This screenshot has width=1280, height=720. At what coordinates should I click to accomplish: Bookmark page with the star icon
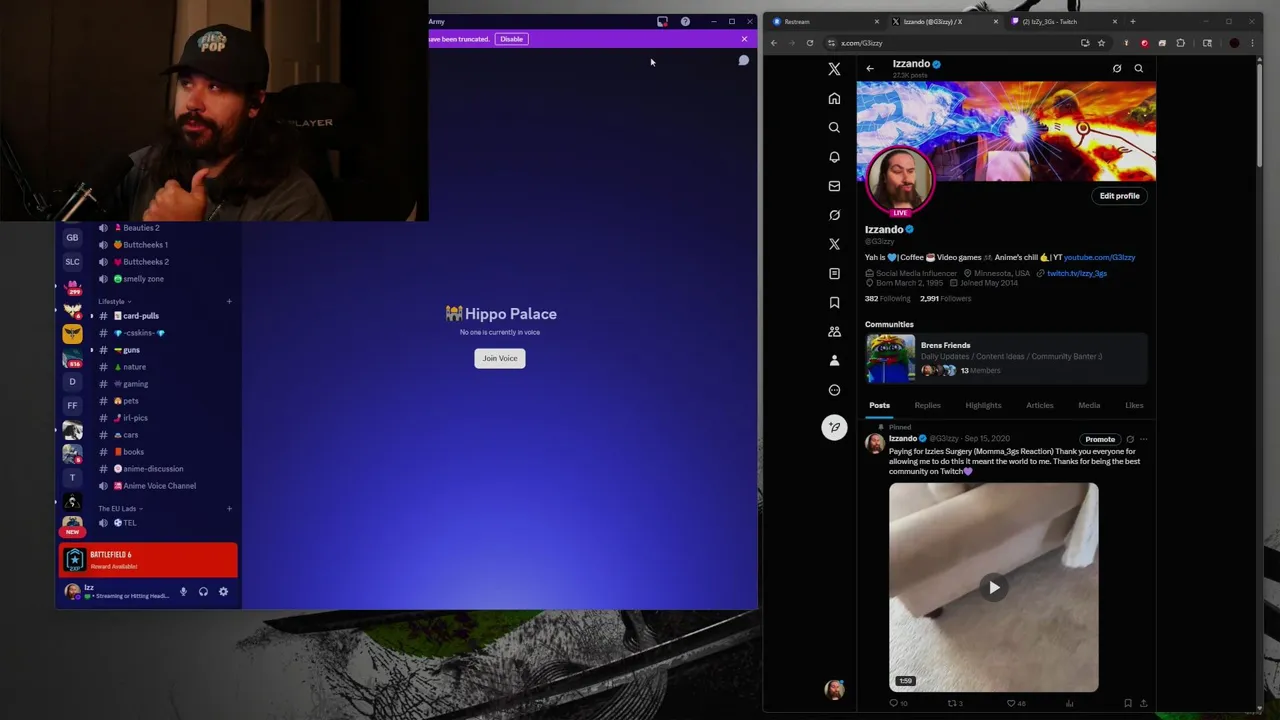[x=1101, y=43]
